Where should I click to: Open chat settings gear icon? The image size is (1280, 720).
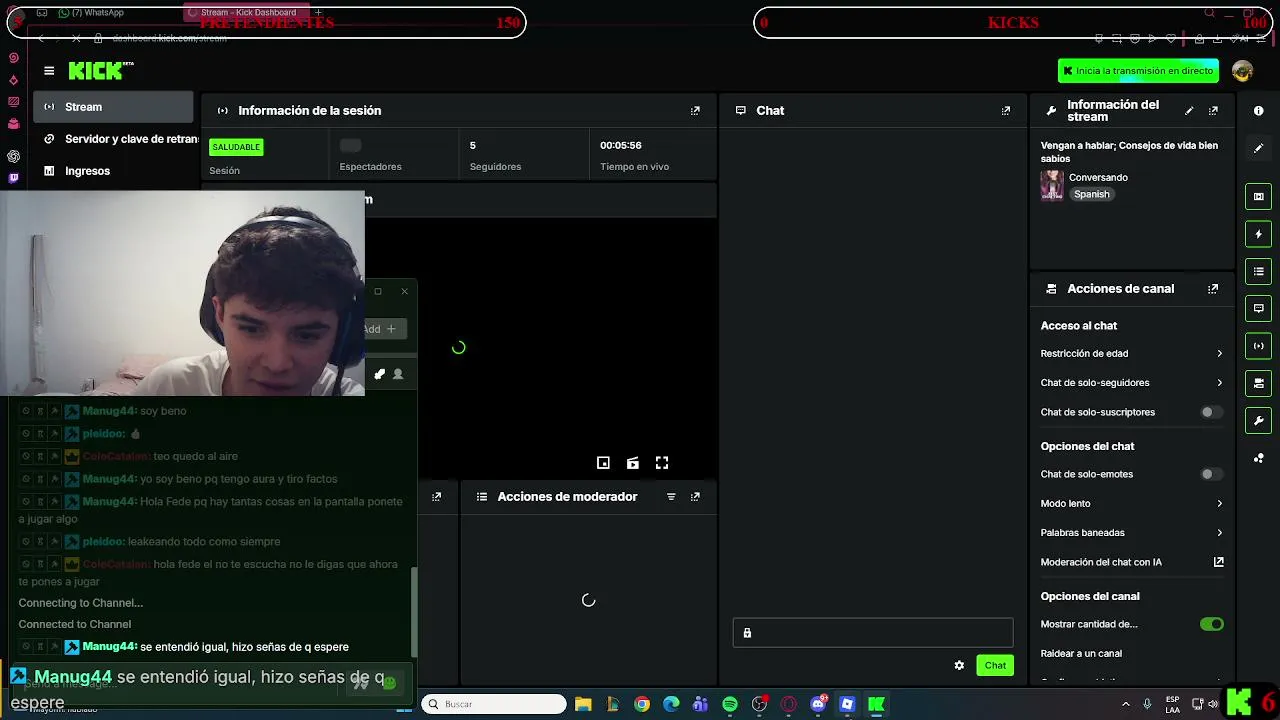click(959, 665)
